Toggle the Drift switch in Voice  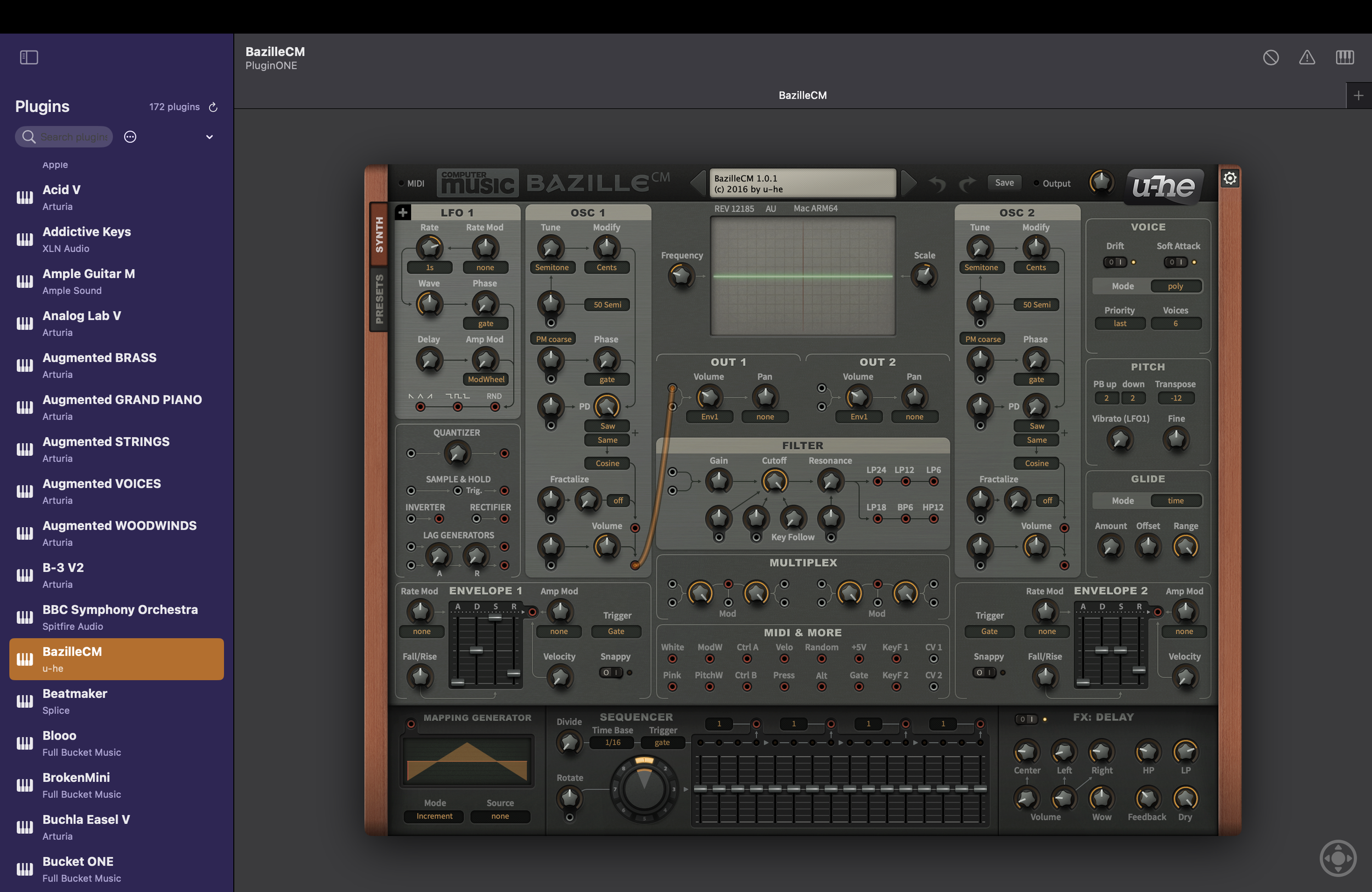(x=1114, y=262)
